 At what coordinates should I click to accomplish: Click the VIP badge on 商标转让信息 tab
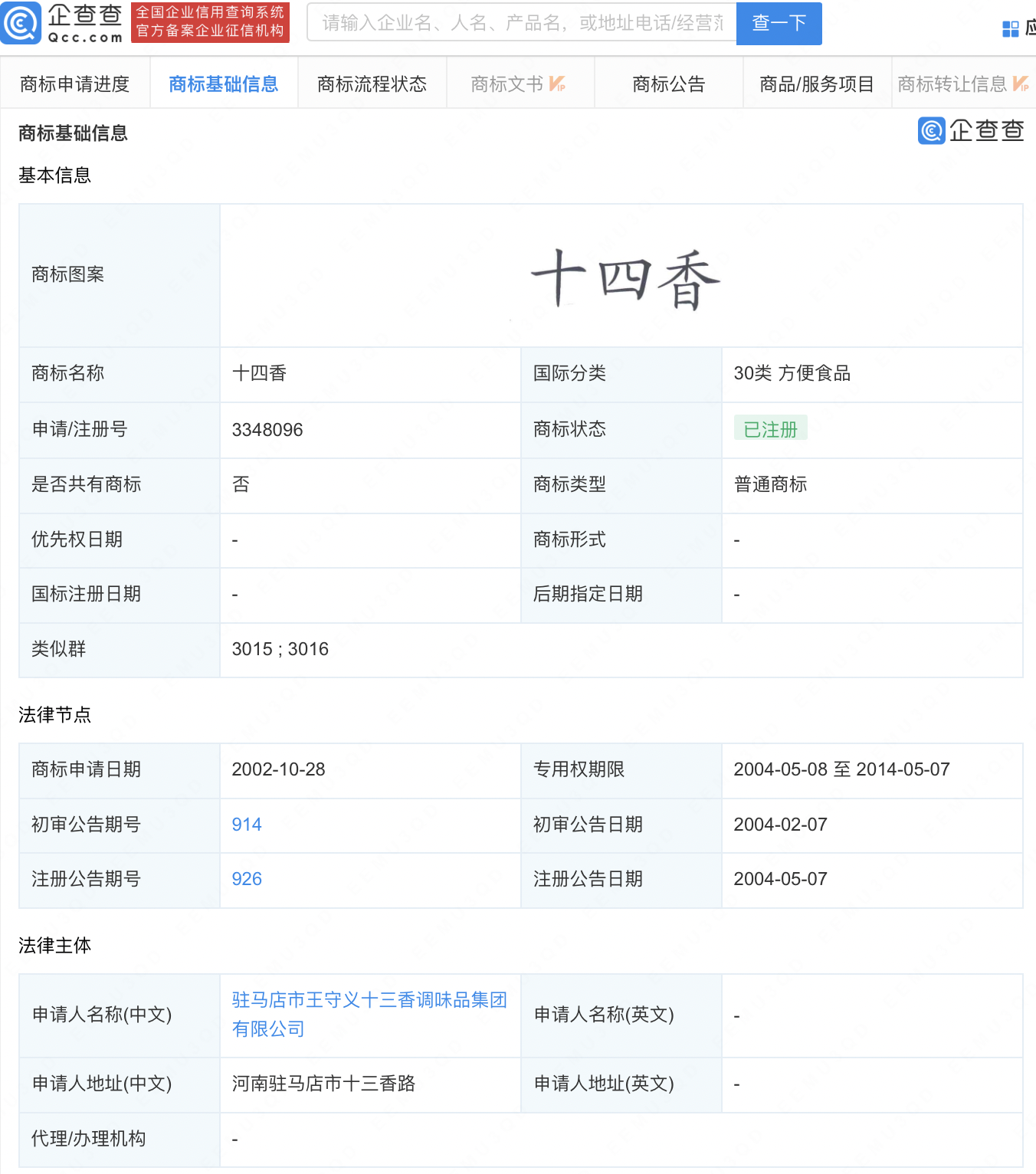(1021, 84)
